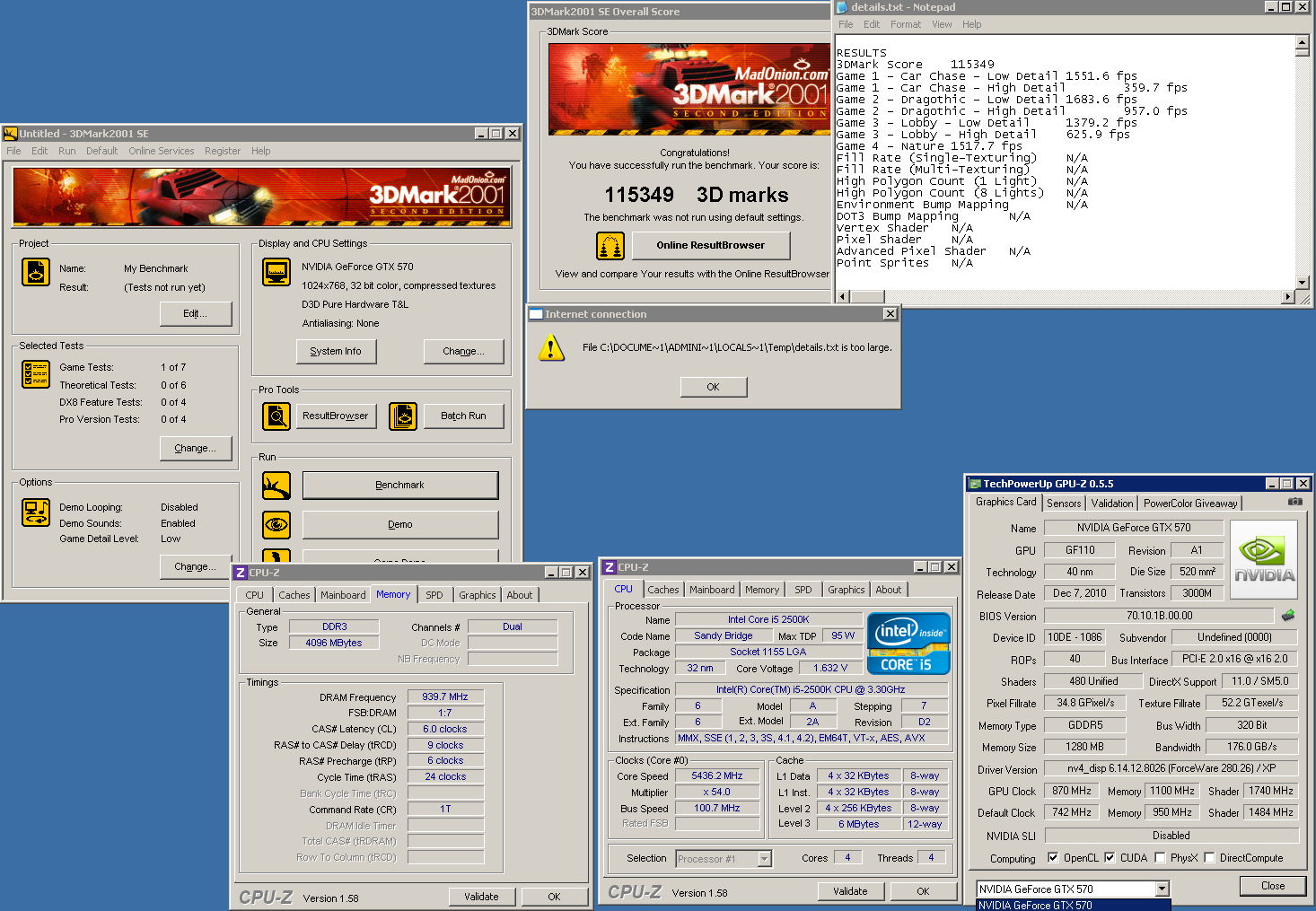The width and height of the screenshot is (1316, 911).
Task: Select NVIDIA GeForce GTX 570 from the dropdown list
Action: [x=1073, y=905]
